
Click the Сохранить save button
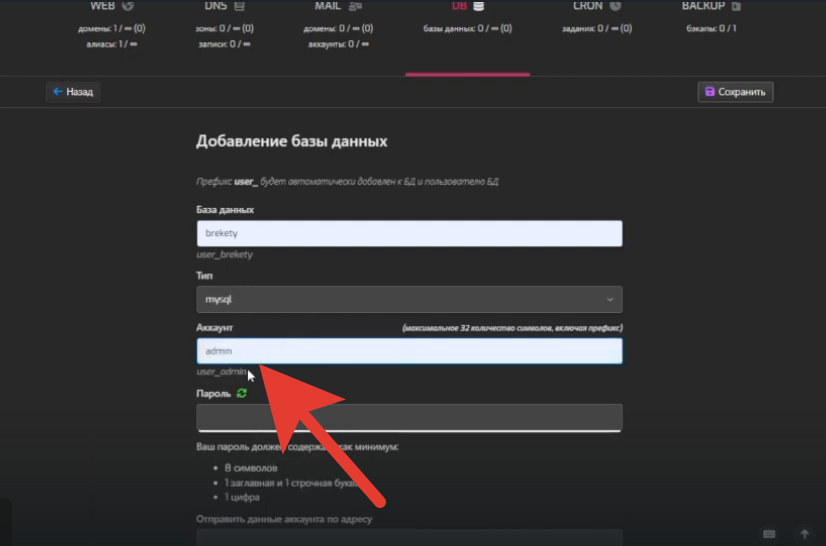coord(735,92)
